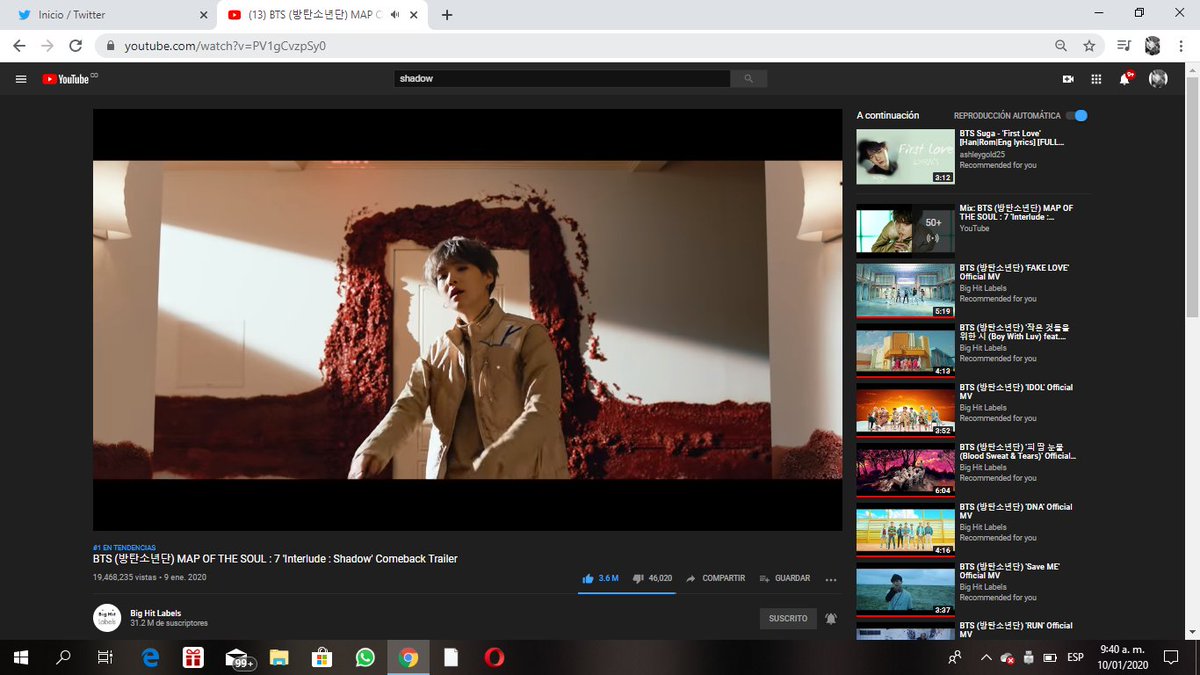
Task: Open Blood Sweat & Tears video thumbnail
Action: tap(905, 468)
